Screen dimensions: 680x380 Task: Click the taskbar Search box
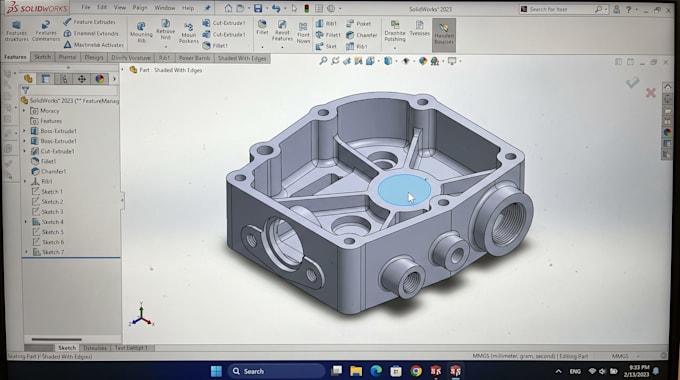click(x=276, y=371)
